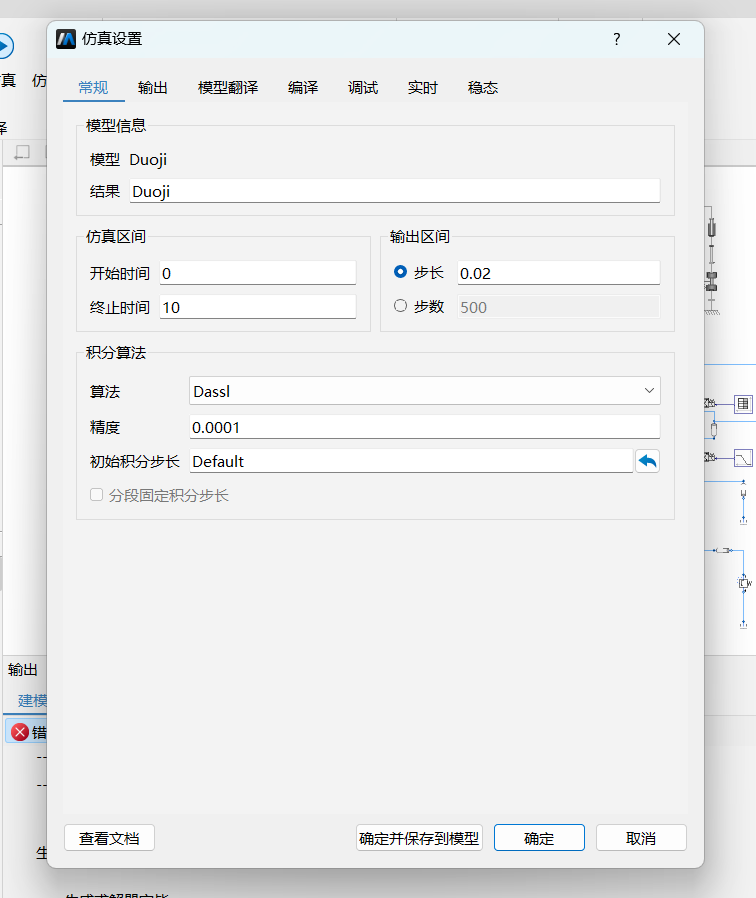Open the 算法 dropdown showing Dassl
The image size is (756, 898).
pyautogui.click(x=425, y=391)
